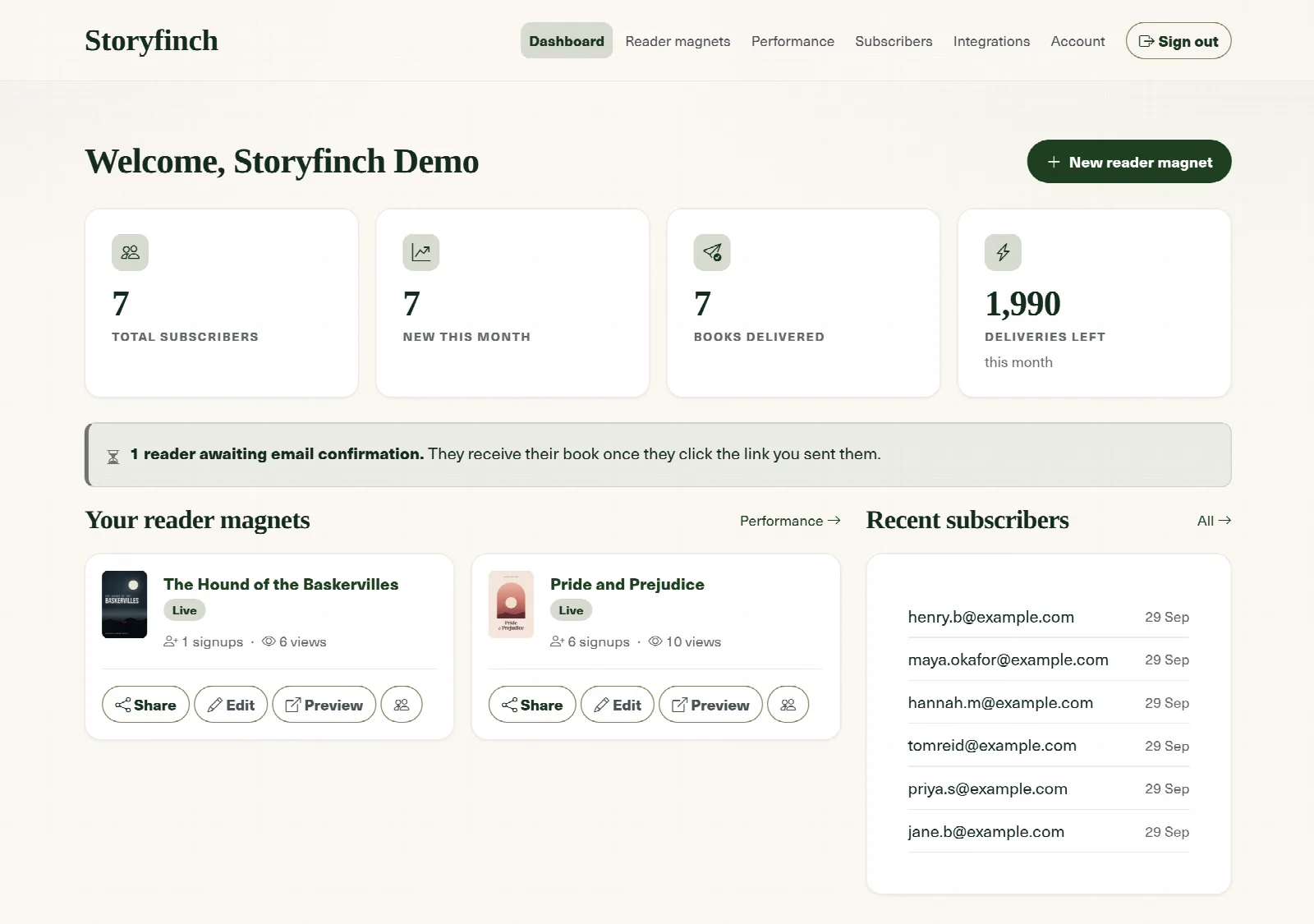Click the reader awaiting email confirmation notice
This screenshot has width=1314, height=924.
[x=658, y=454]
